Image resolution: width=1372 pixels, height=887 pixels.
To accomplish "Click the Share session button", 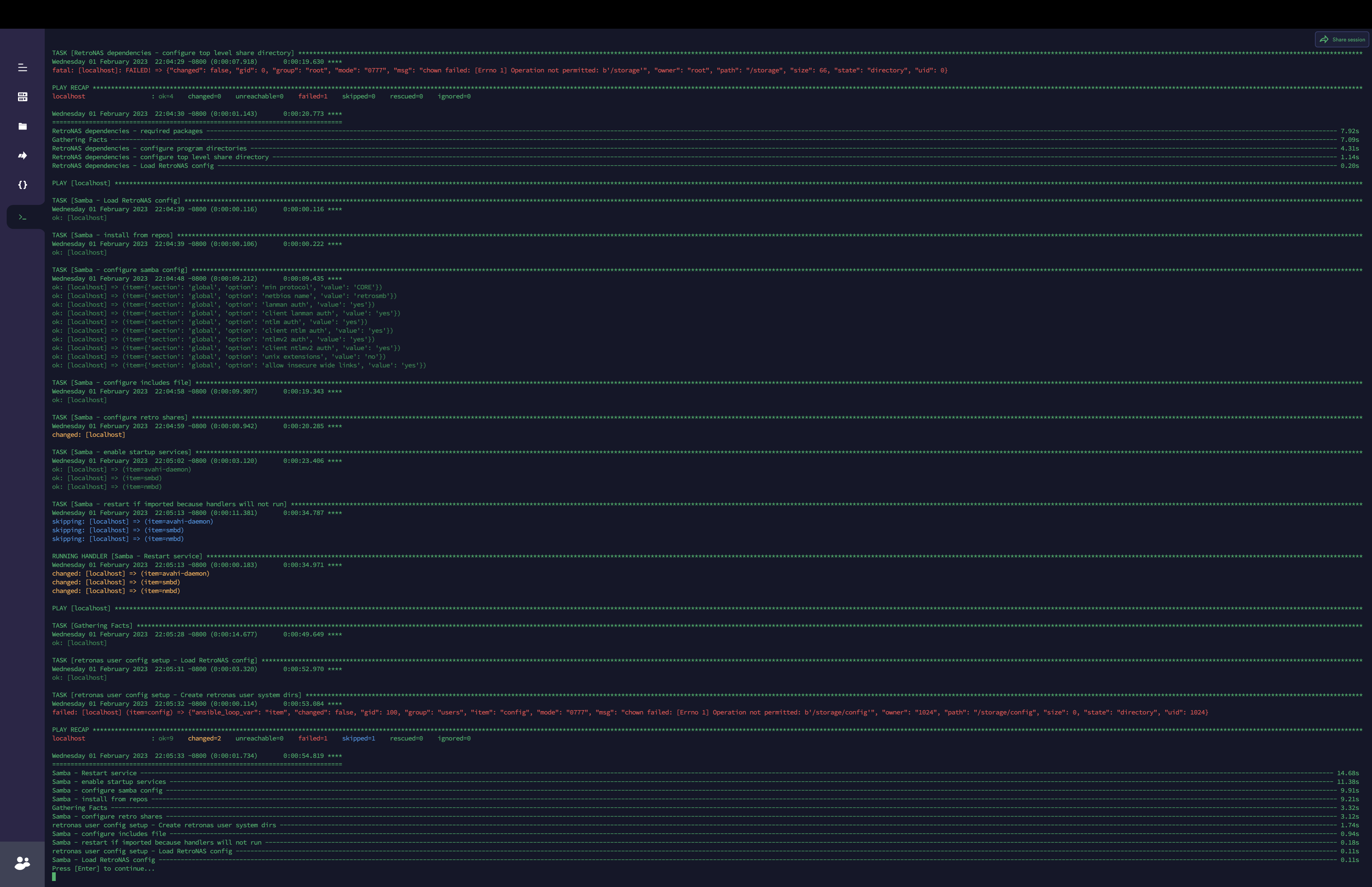I will coord(1342,39).
